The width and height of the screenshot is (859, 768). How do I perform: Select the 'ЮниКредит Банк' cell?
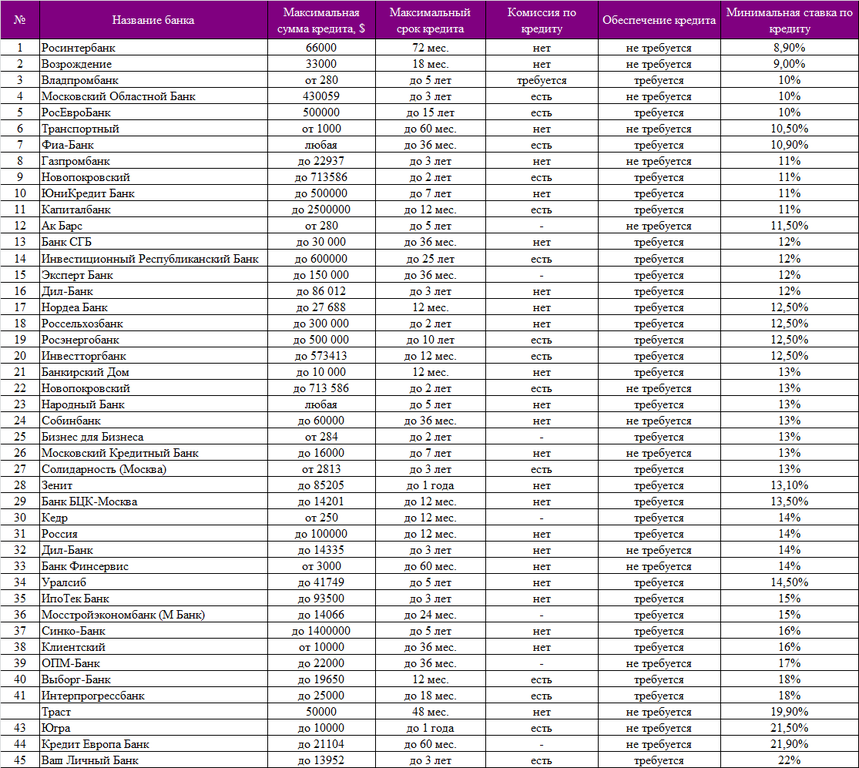click(153, 193)
